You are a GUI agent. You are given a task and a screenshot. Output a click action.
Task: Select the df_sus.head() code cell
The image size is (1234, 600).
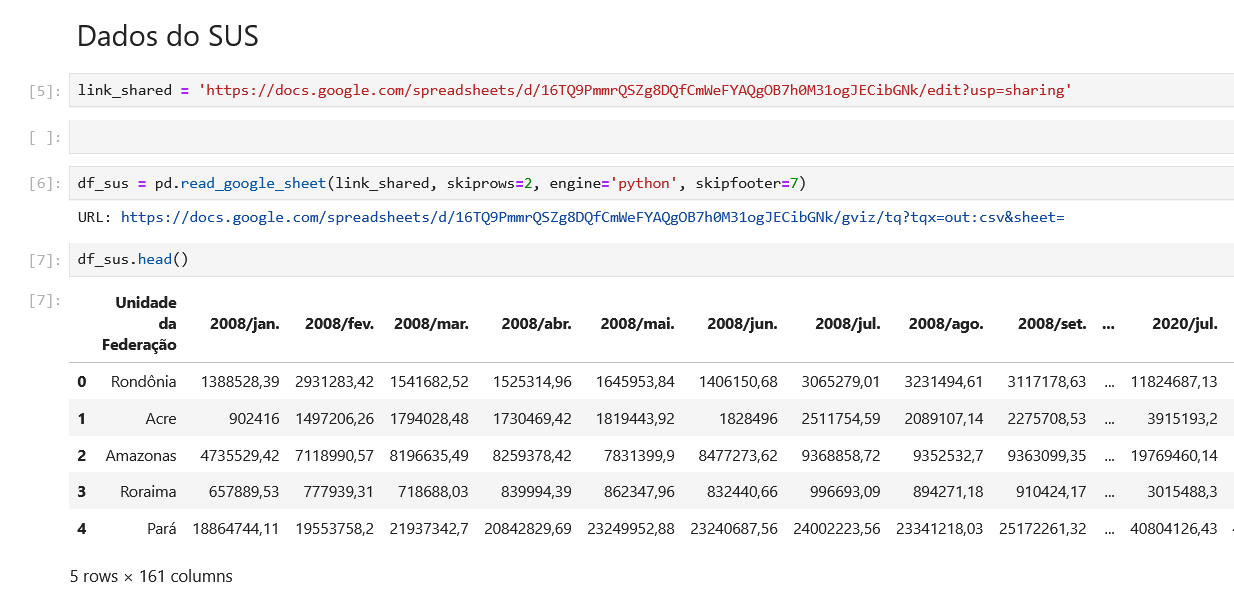coord(651,260)
